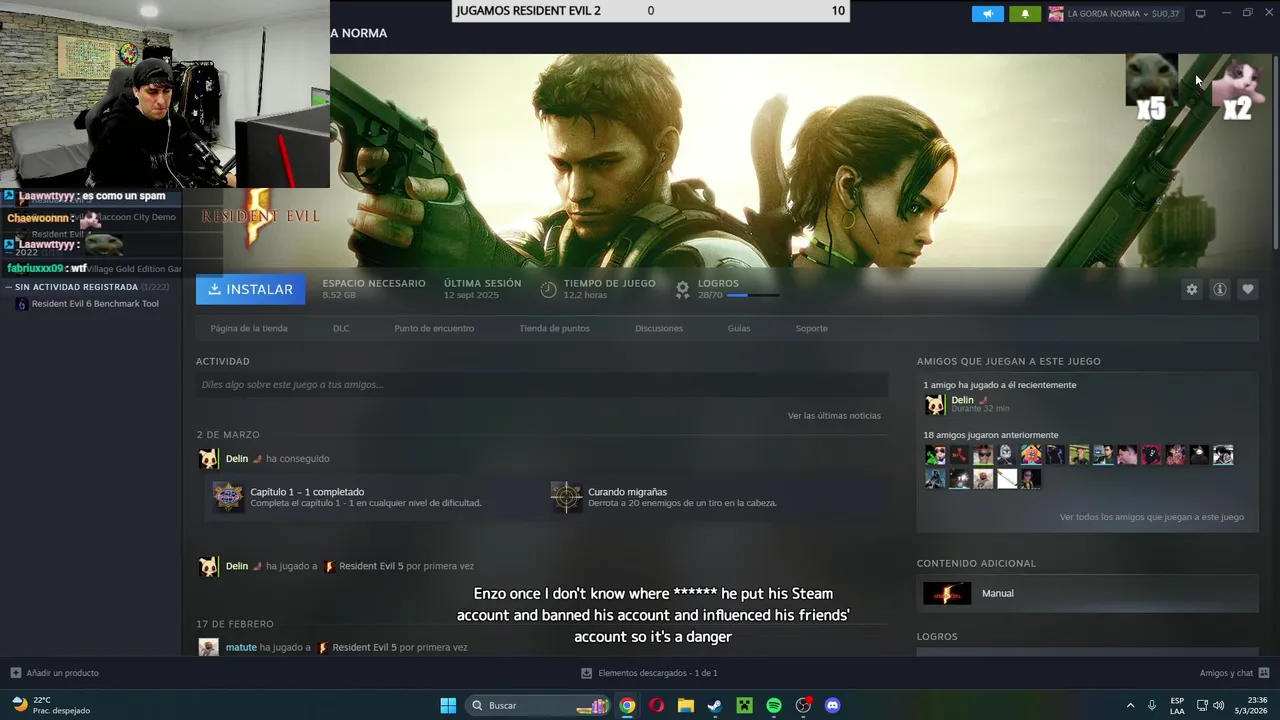The height and width of the screenshot is (720, 1280).
Task: Open the volume tray icon
Action: point(1218,705)
